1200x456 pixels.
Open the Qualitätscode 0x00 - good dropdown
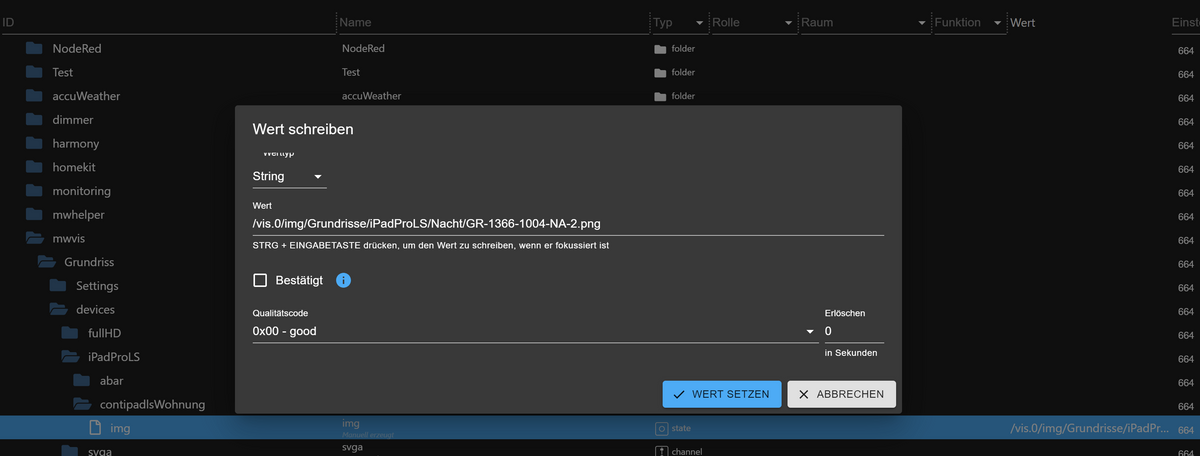534,331
